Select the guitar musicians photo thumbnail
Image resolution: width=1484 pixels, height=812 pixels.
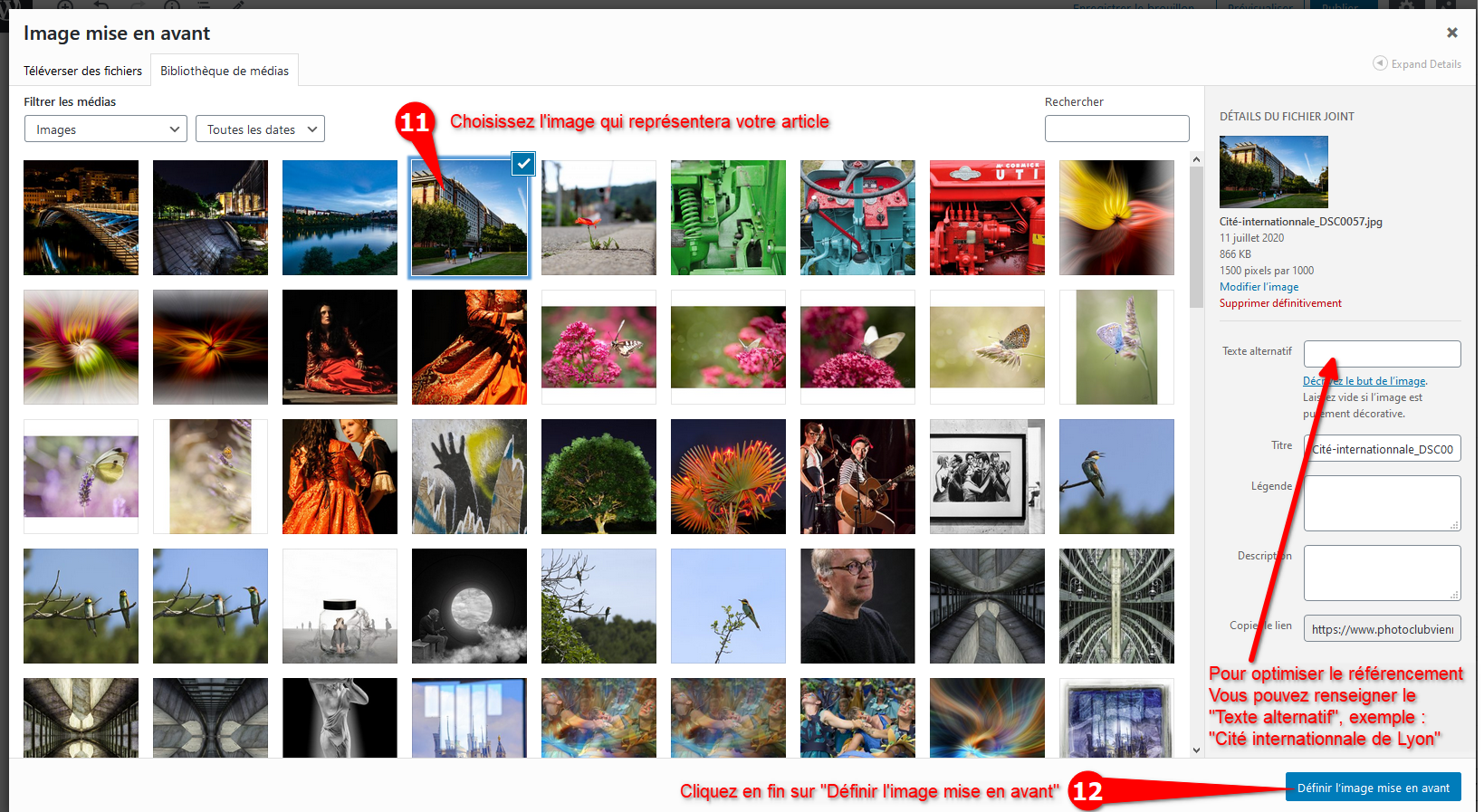(857, 477)
